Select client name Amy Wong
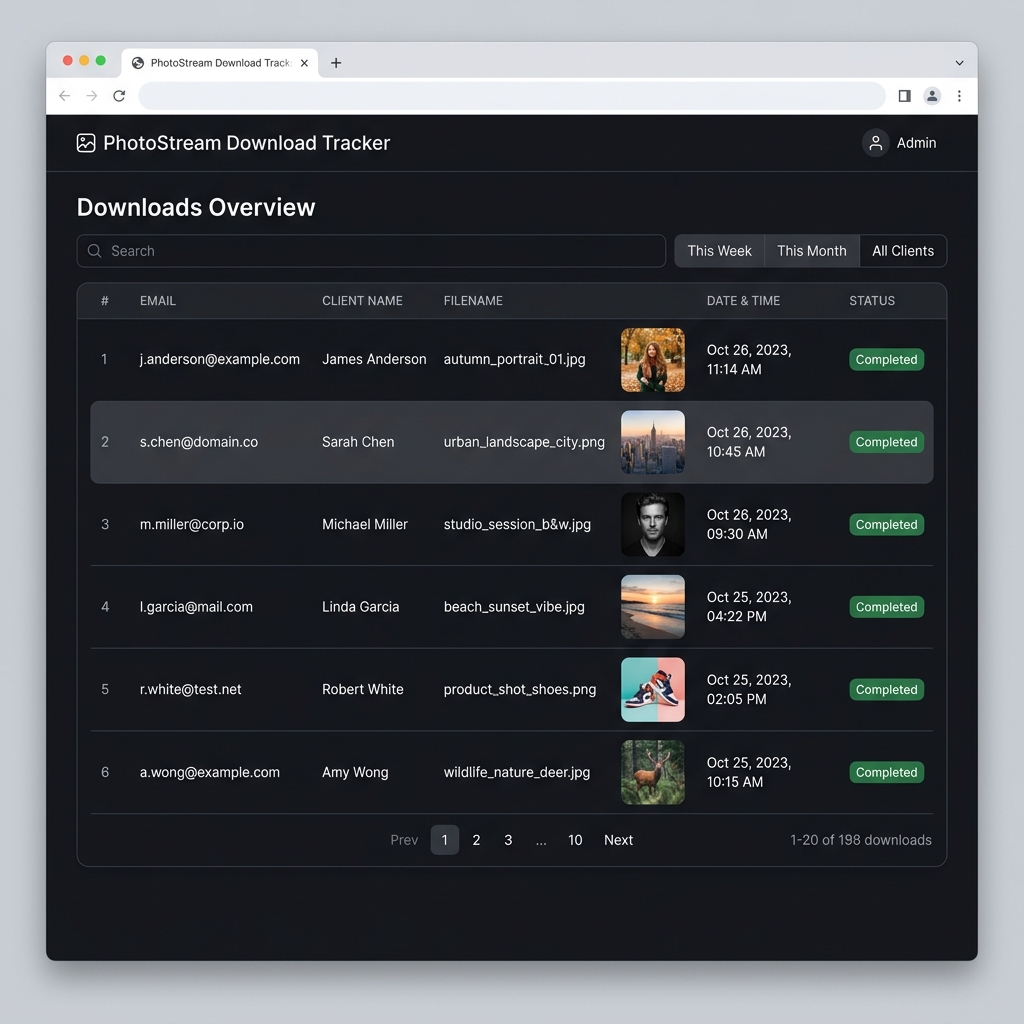The width and height of the screenshot is (1024, 1024). tap(355, 772)
